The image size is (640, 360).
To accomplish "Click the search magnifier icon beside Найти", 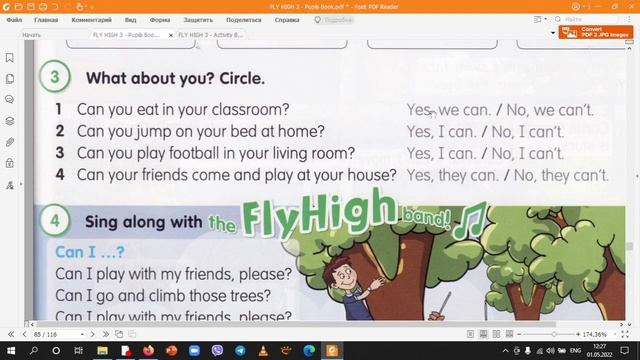I will (558, 19).
